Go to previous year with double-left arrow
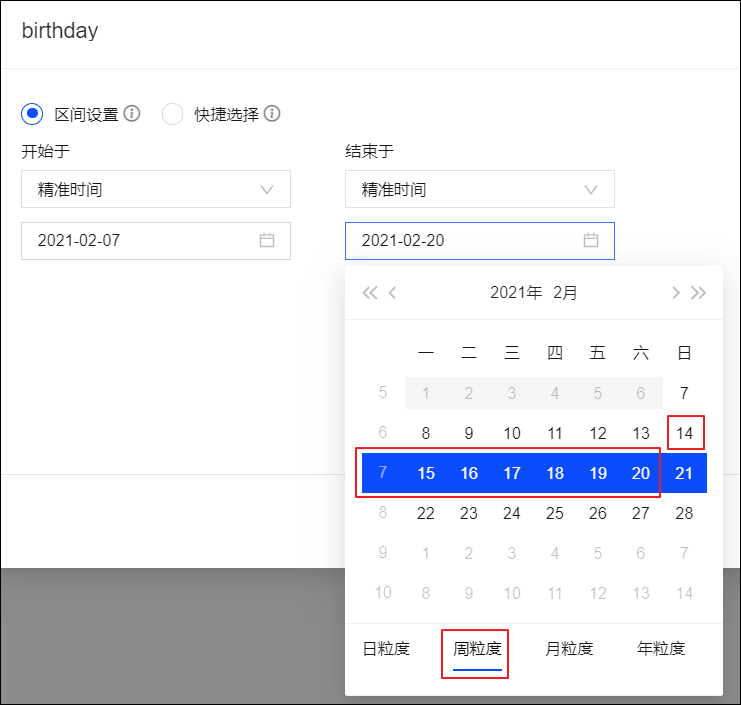 [x=370, y=293]
